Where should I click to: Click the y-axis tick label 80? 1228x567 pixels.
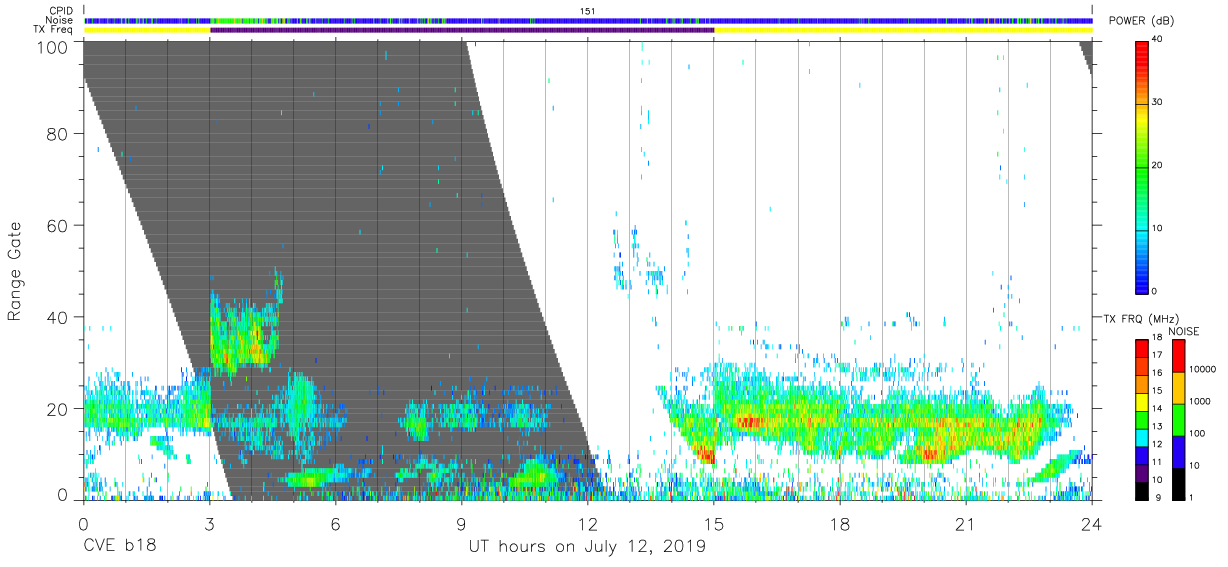(x=58, y=134)
